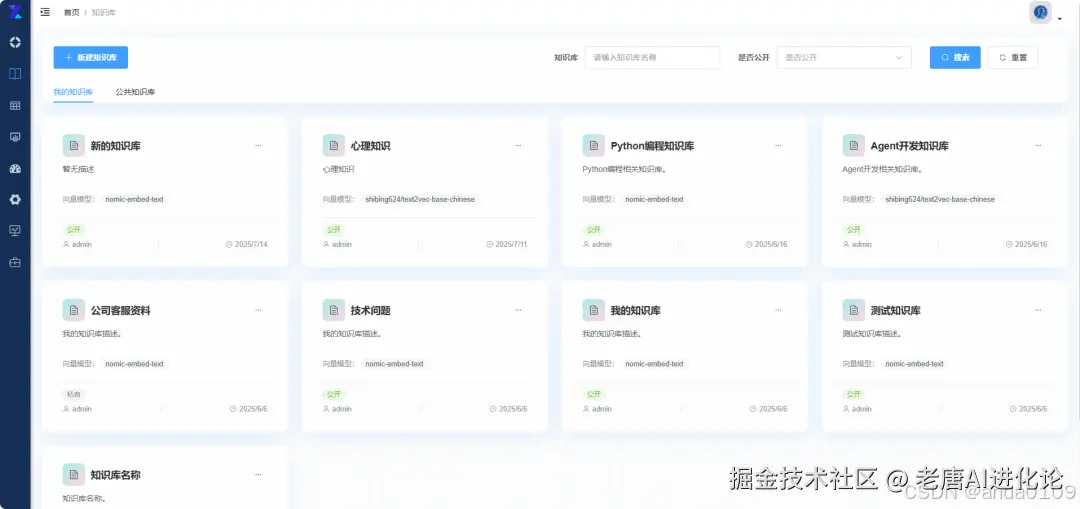Open more menu on 技术问题 card
1080x509 pixels.
pos(518,310)
